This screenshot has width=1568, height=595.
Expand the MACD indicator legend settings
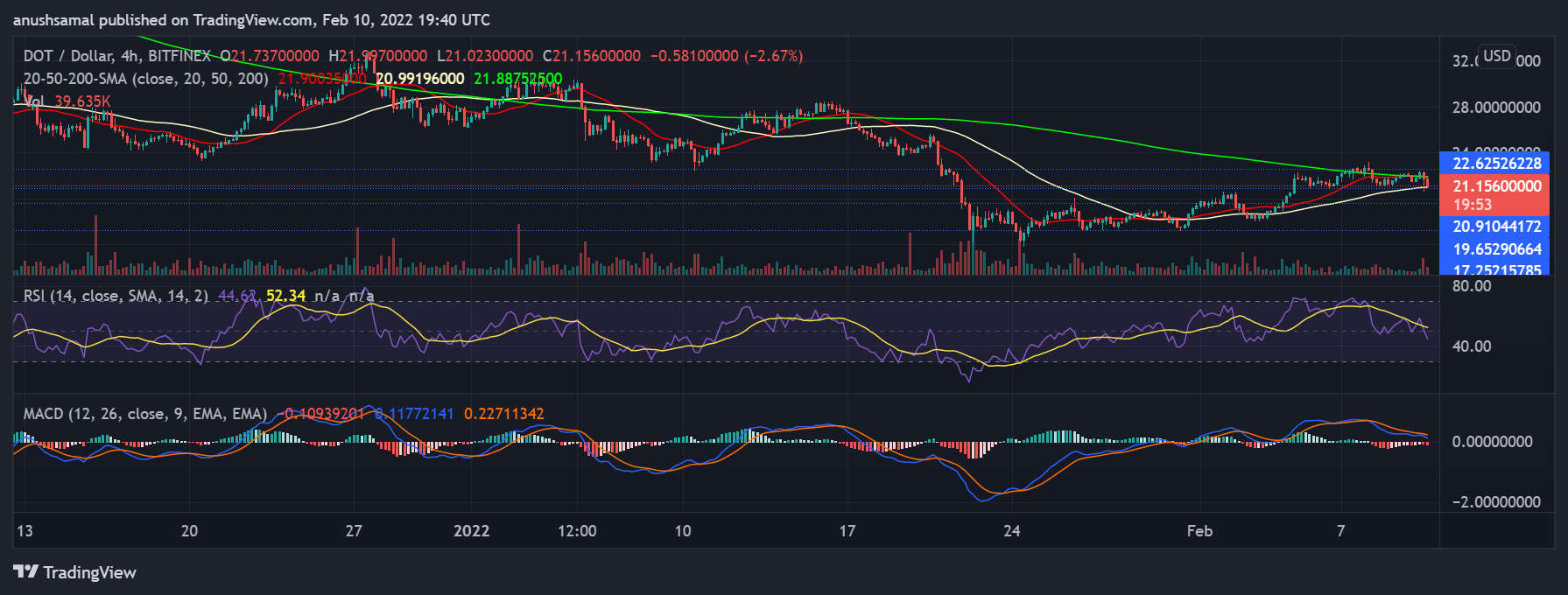point(144,414)
